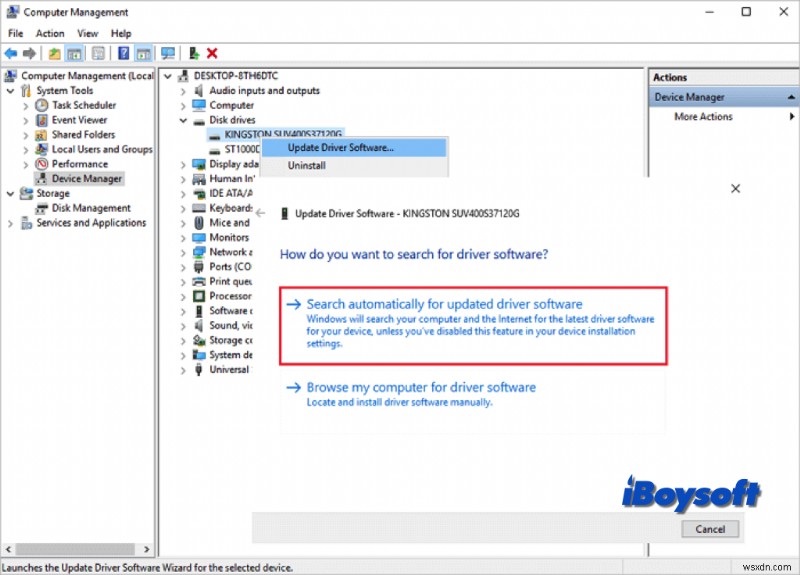Open the Help menu
Viewport: 800px width, 575px height.
(x=121, y=33)
